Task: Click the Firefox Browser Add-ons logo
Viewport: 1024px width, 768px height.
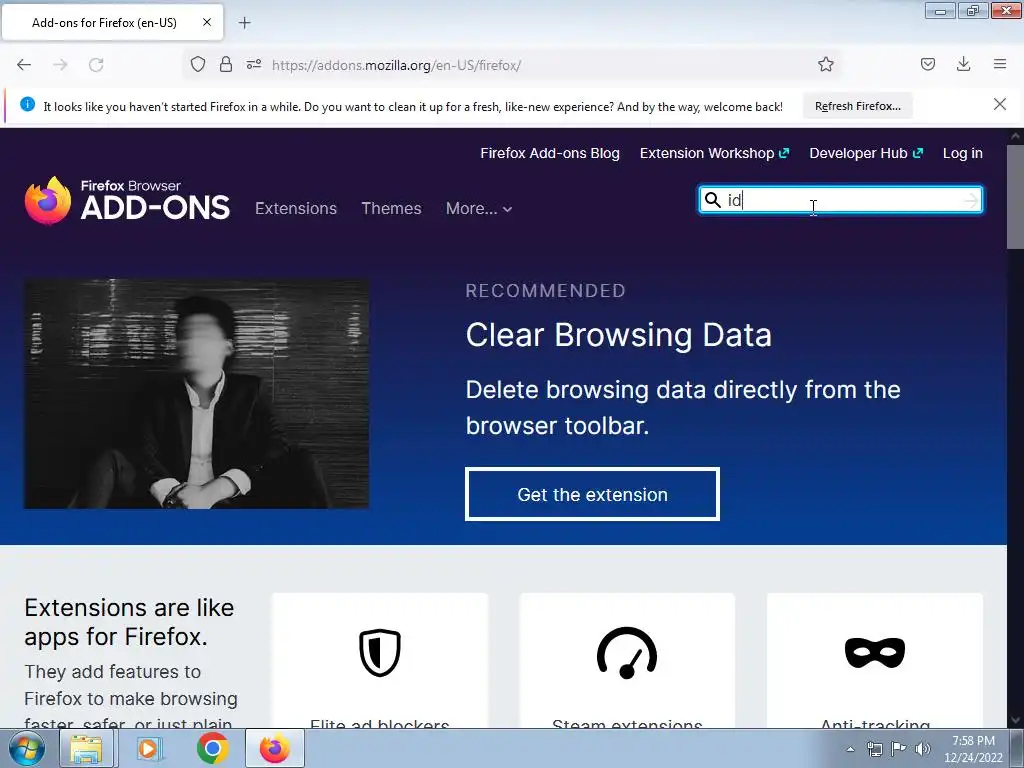Action: 127,200
